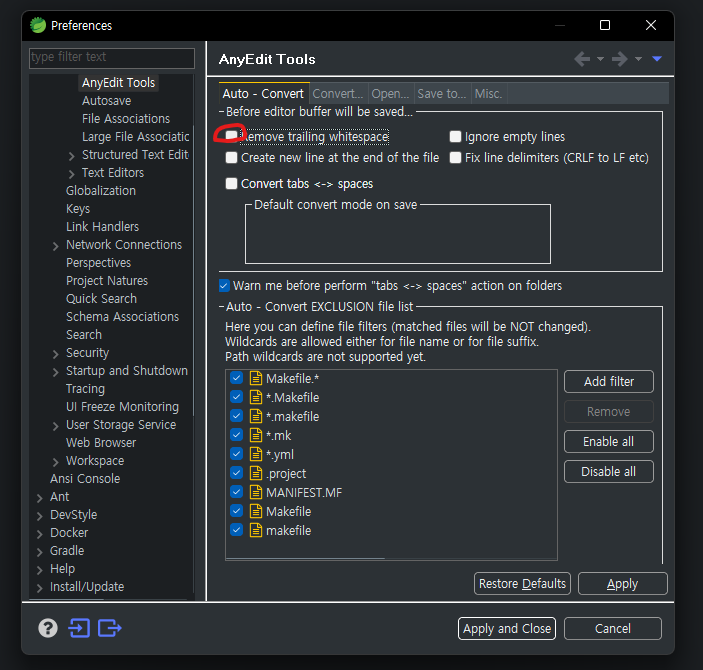Screen dimensions: 703x670
Task: Click the filter list horizontal scrollbar
Action: (306, 558)
